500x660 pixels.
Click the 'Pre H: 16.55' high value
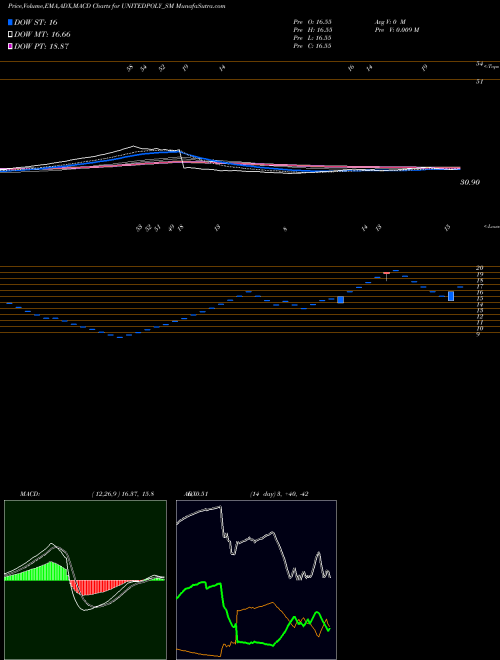point(312,30)
